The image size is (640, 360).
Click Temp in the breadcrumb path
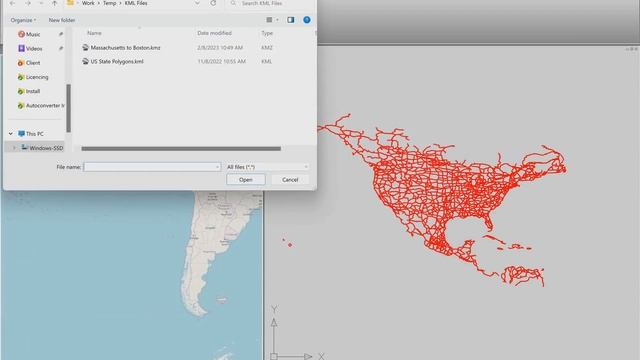109,3
